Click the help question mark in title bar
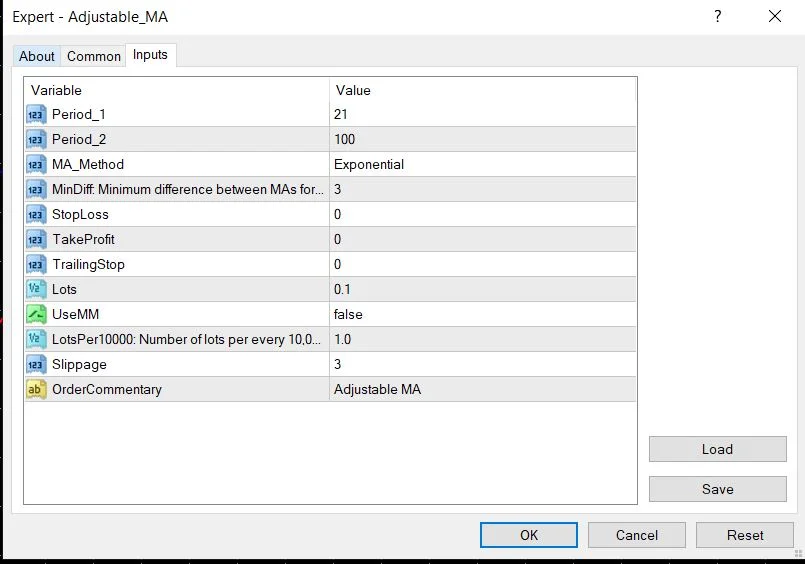This screenshot has height=564, width=805. click(x=717, y=17)
